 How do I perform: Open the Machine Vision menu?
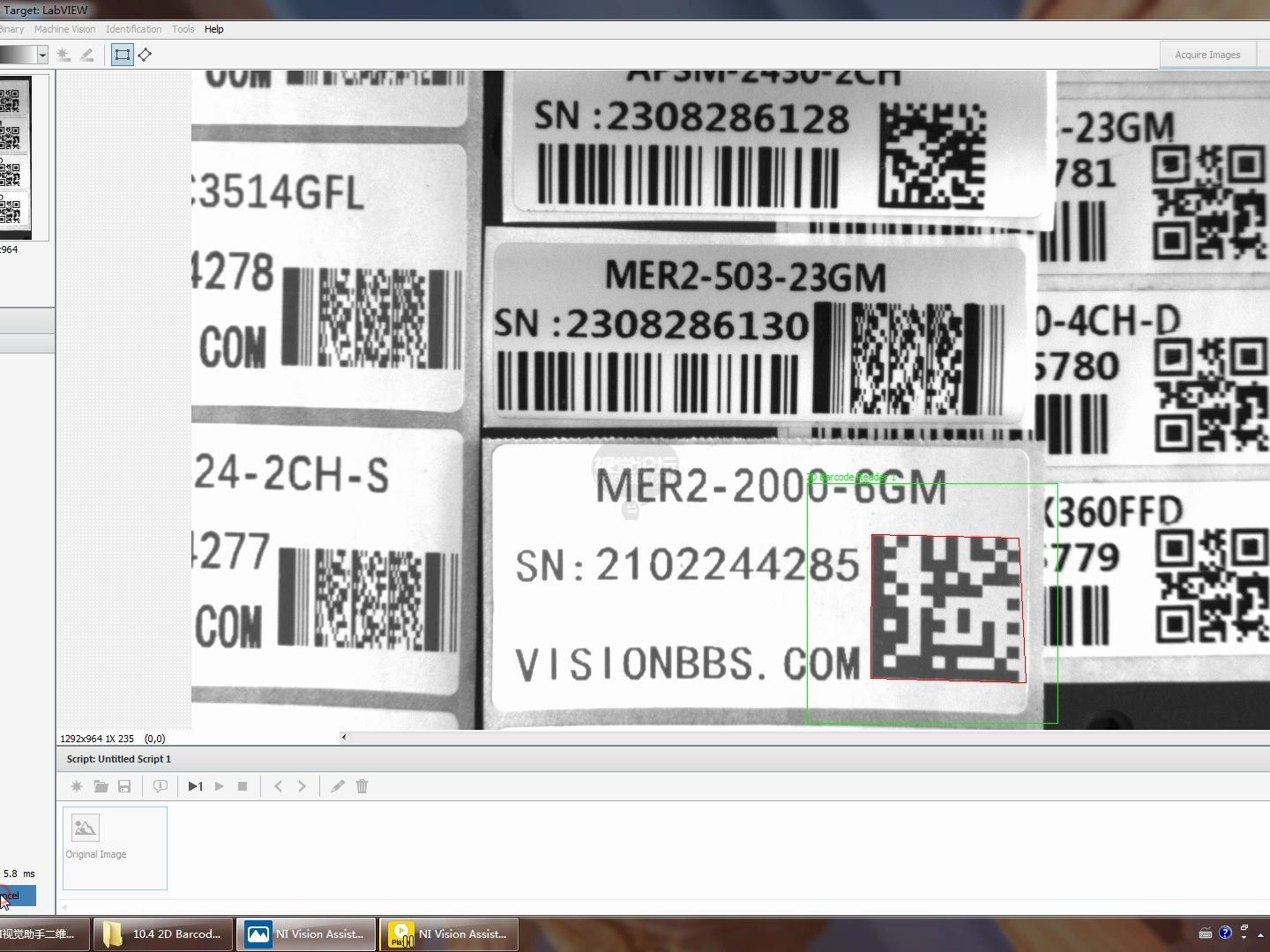click(x=64, y=29)
